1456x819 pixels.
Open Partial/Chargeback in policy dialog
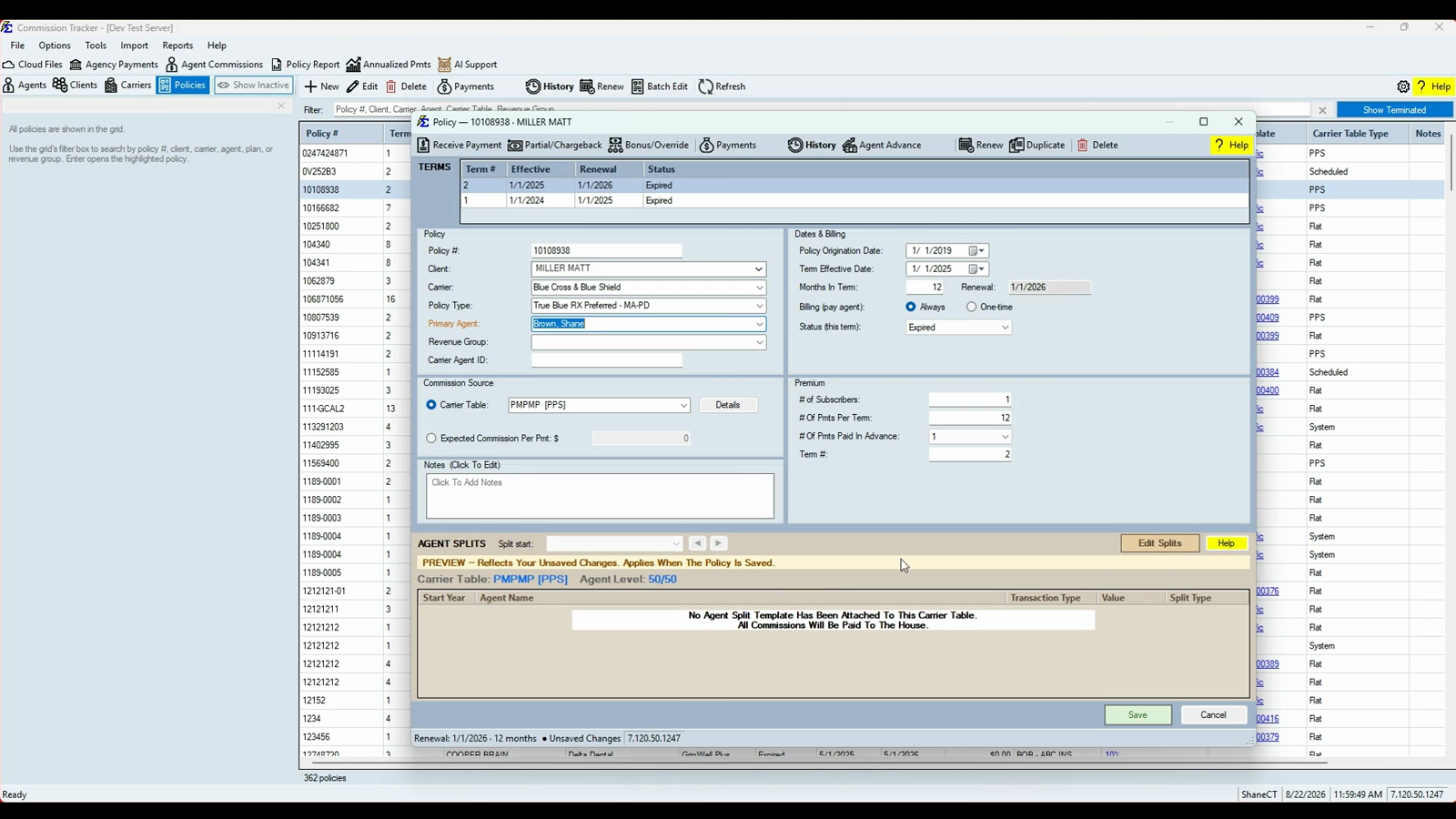point(555,146)
